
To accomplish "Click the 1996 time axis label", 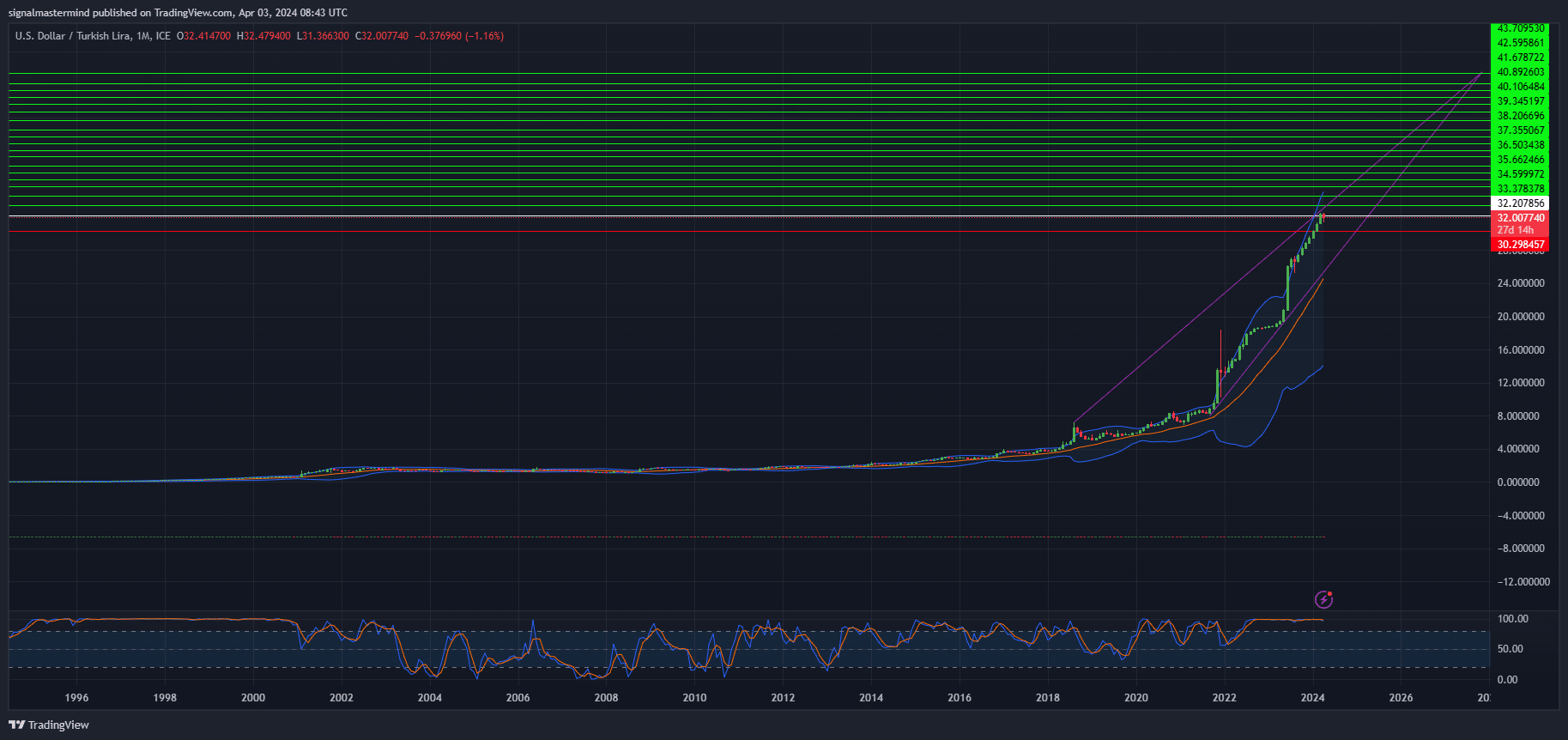I will tap(76, 698).
